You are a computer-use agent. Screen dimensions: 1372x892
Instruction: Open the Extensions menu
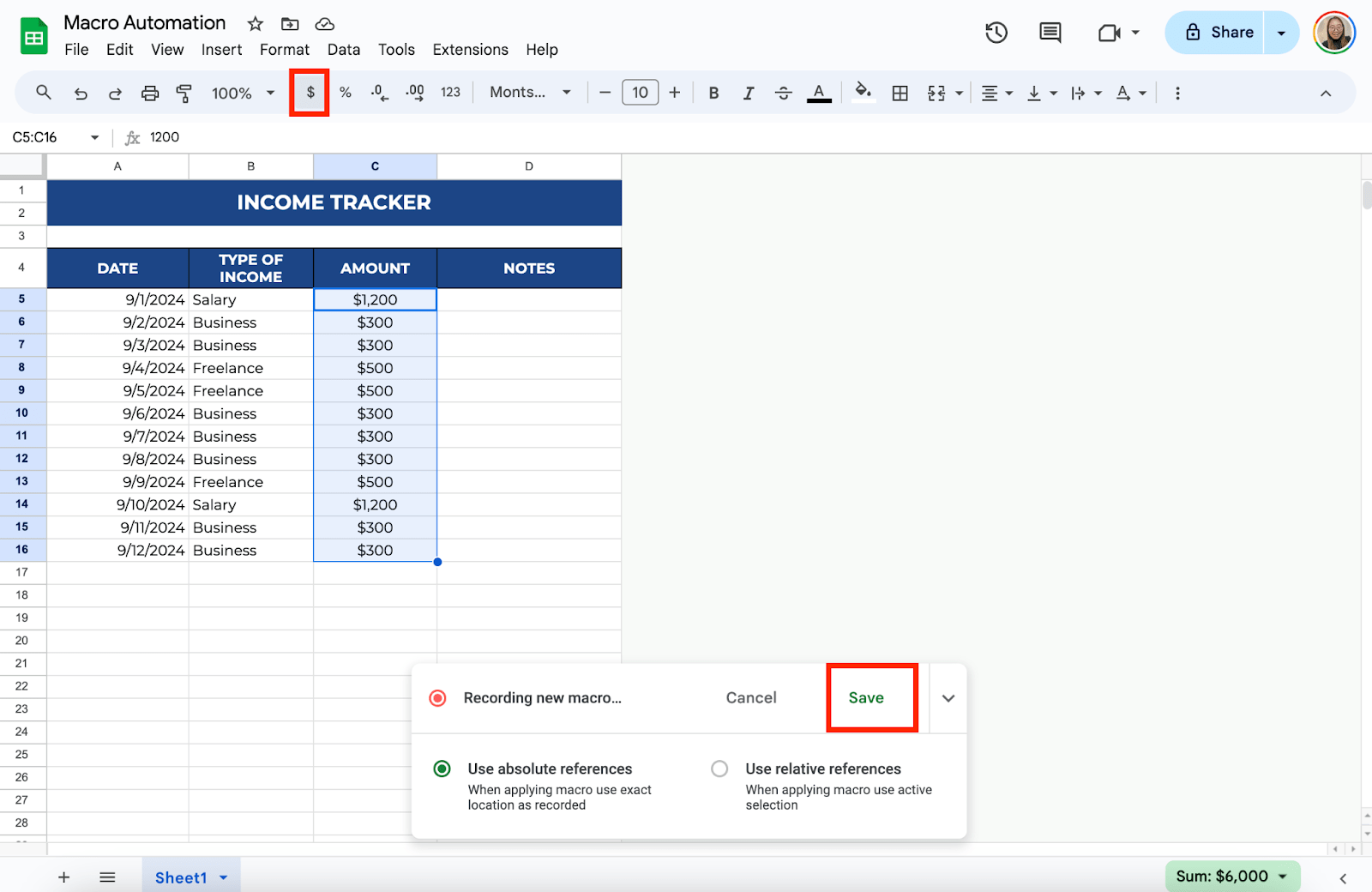[470, 50]
